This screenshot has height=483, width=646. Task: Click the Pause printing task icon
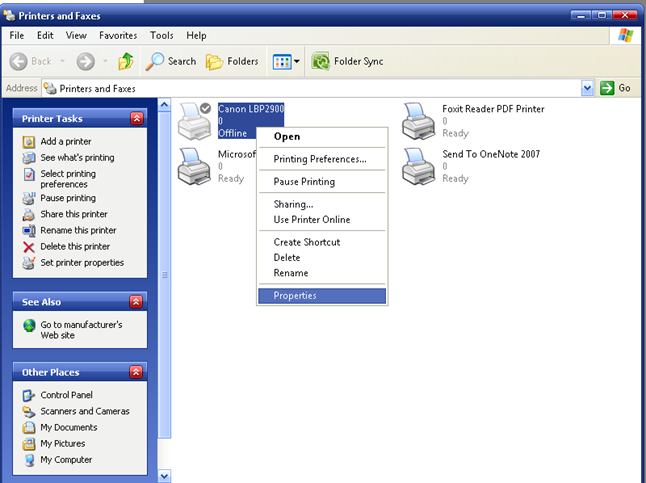click(x=29, y=199)
